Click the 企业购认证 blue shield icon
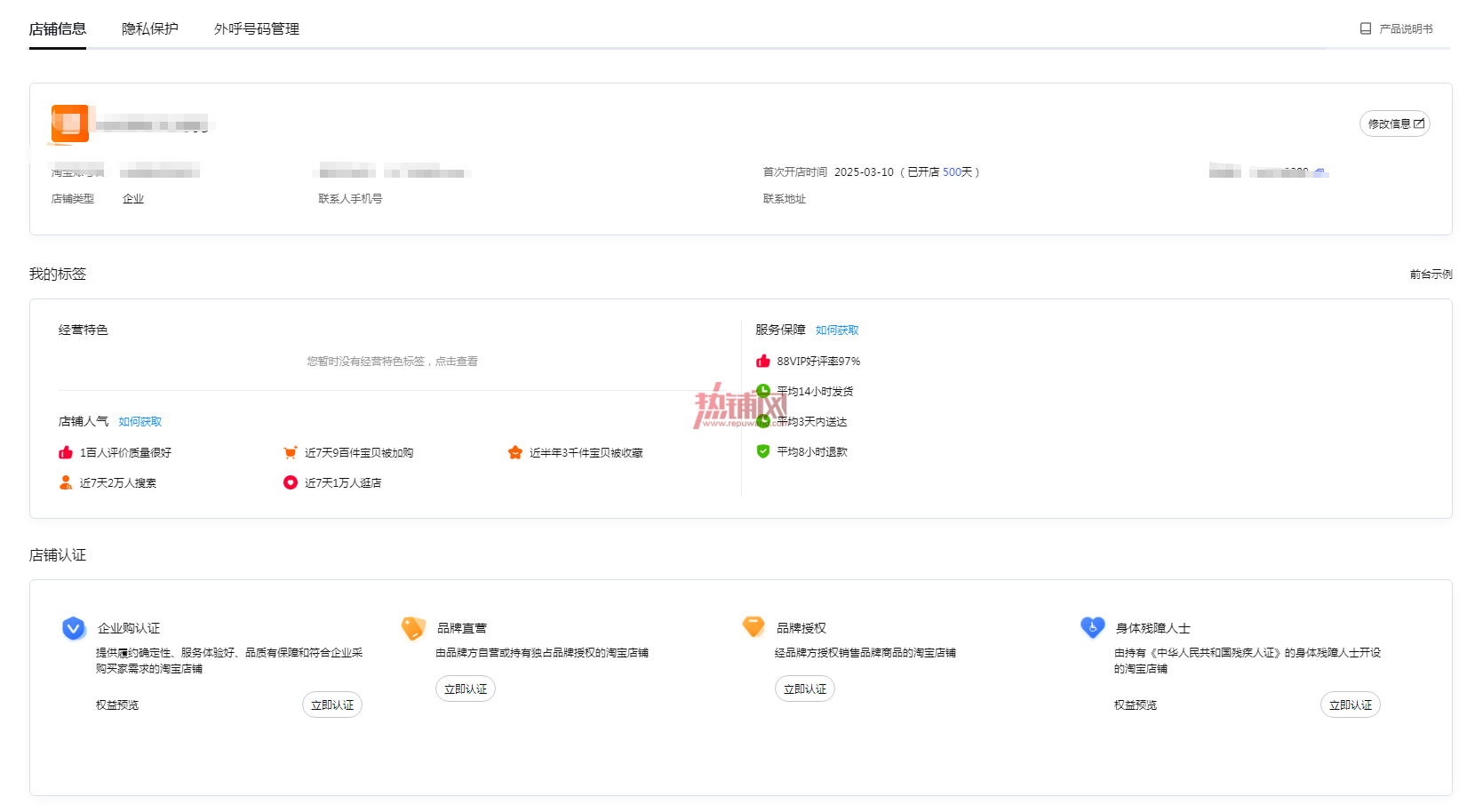The image size is (1483, 812). pyautogui.click(x=74, y=628)
